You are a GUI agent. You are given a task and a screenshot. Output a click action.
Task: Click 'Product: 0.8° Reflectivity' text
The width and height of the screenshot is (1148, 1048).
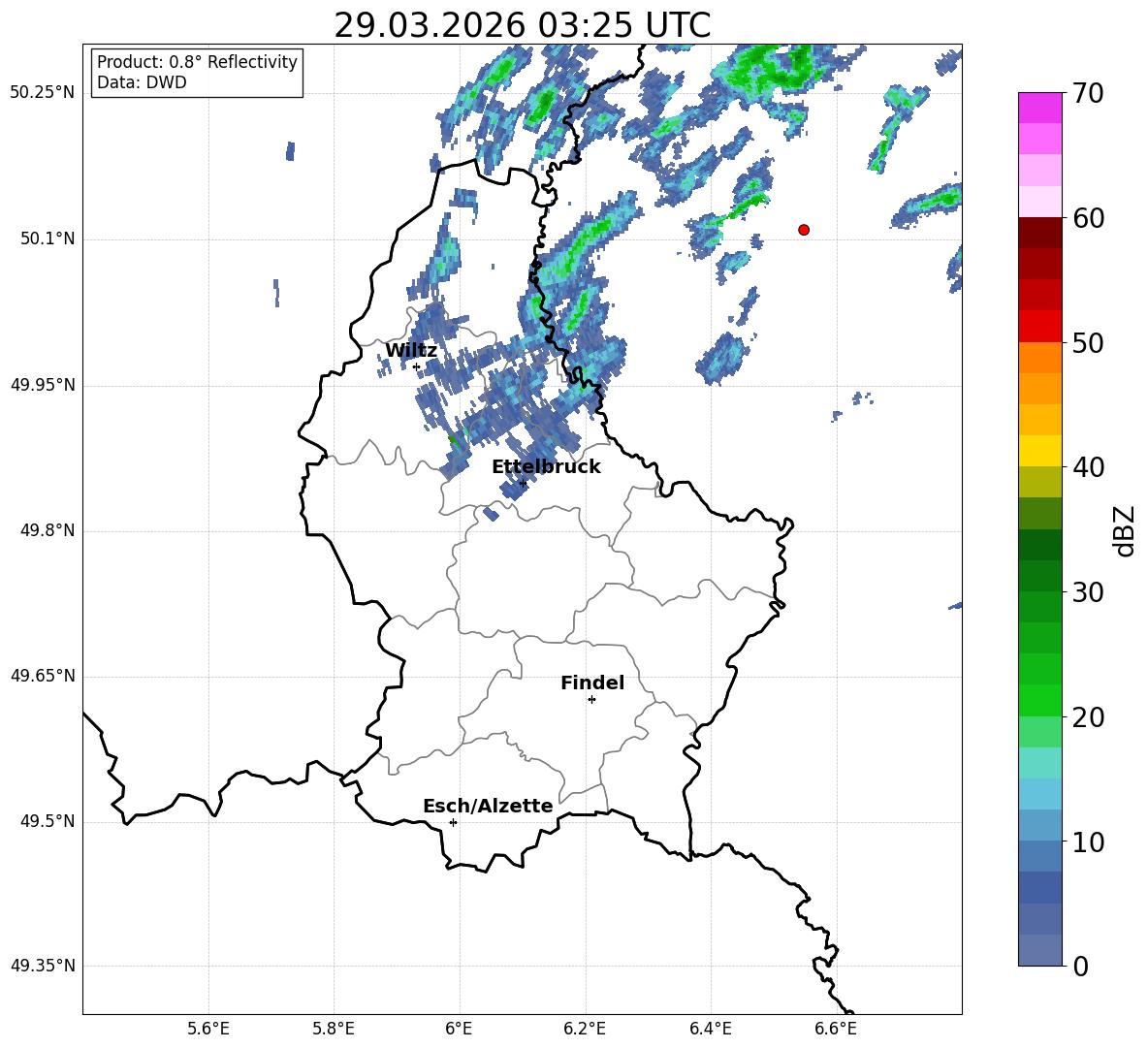coord(197,61)
